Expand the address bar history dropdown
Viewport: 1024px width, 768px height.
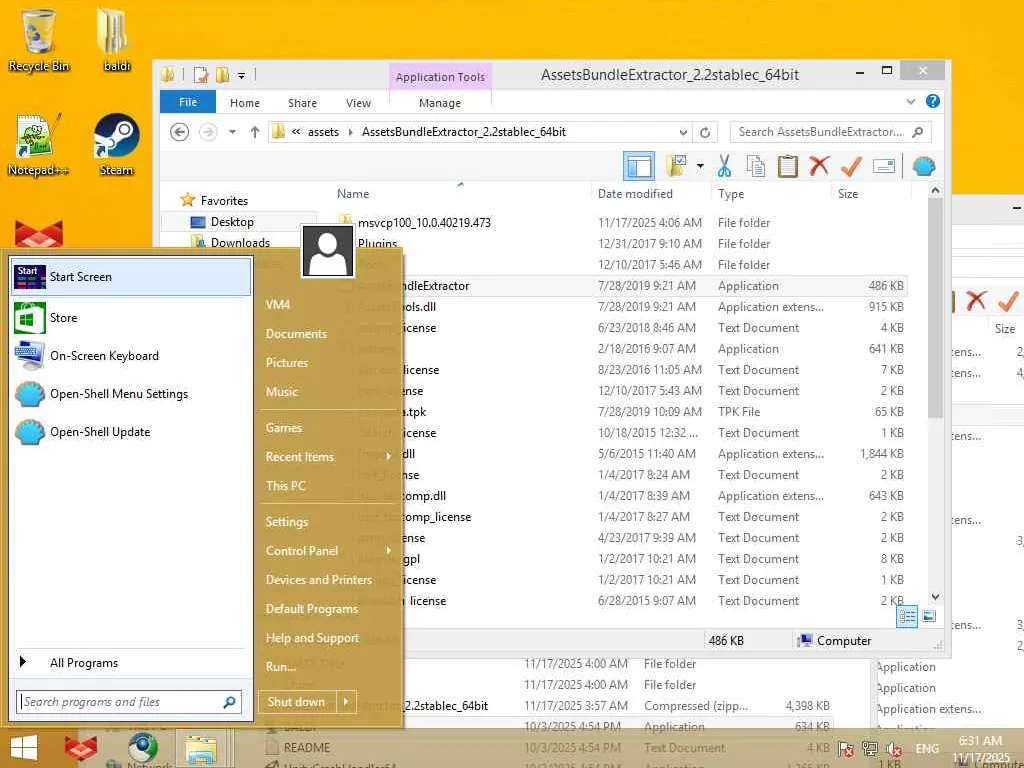tap(683, 133)
